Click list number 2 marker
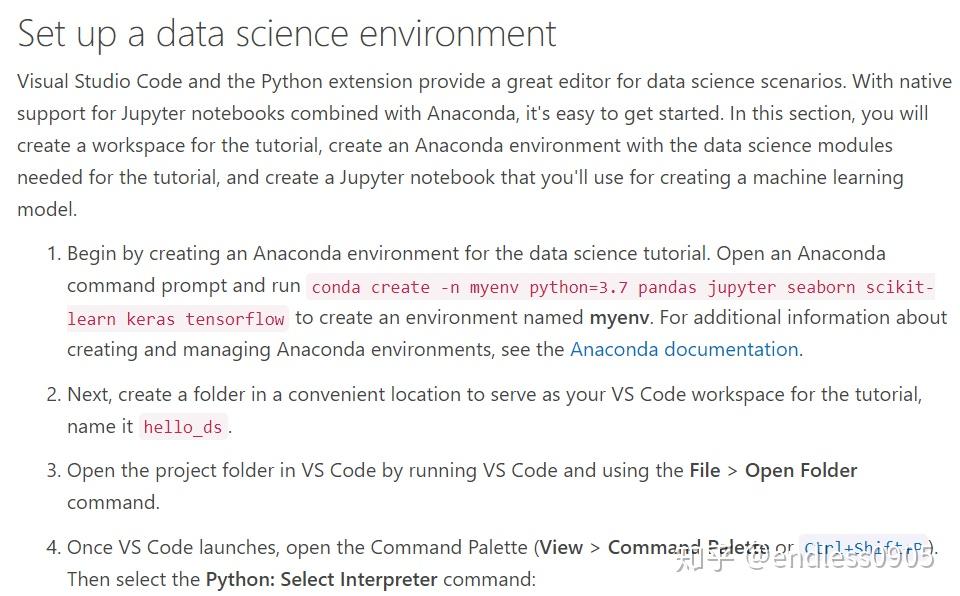The height and width of the screenshot is (596, 960). [53, 395]
